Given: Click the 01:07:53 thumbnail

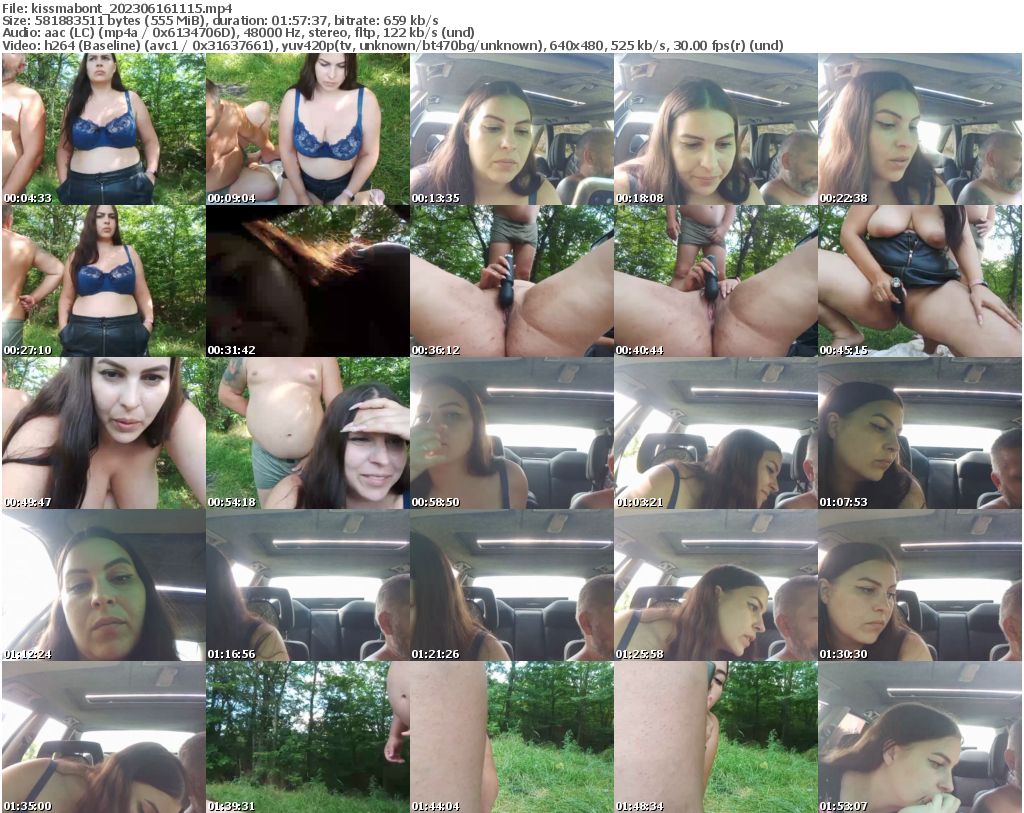Looking at the screenshot, I should click(920, 432).
